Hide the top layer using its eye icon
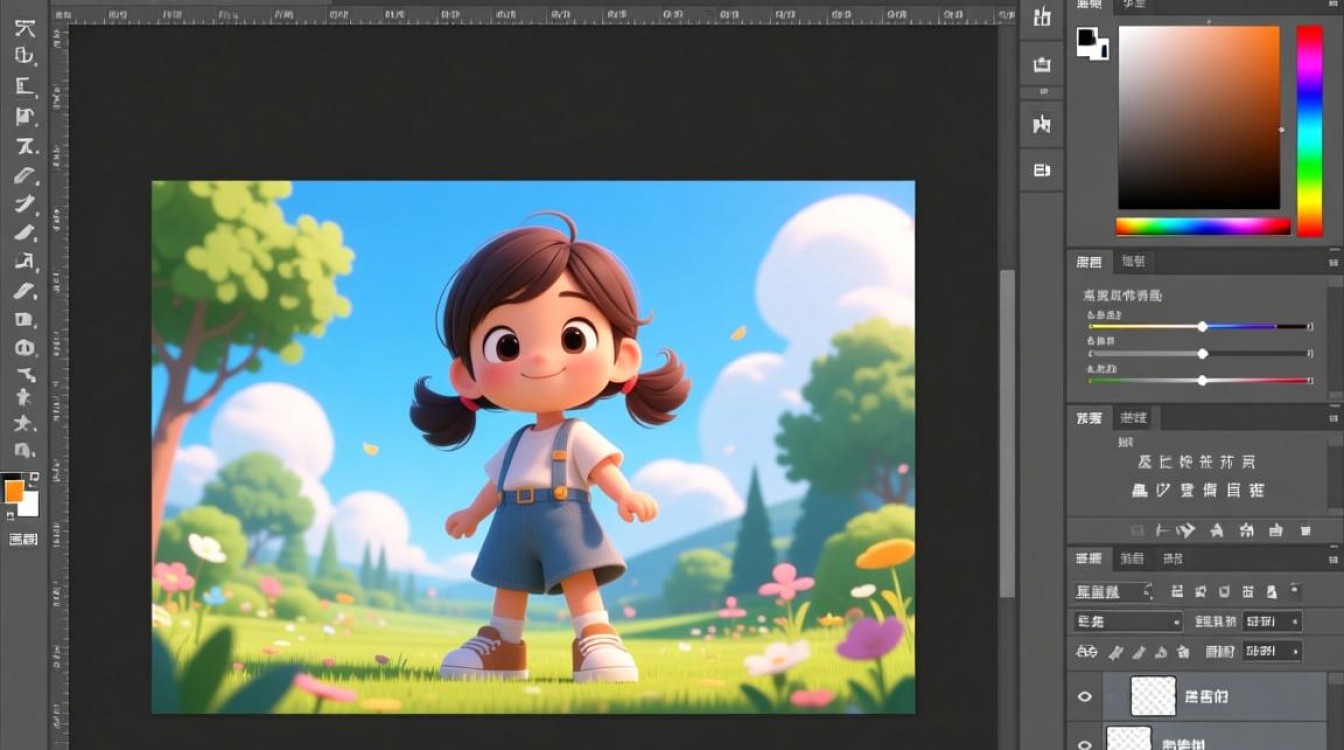Viewport: 1344px width, 750px height. 1085,697
